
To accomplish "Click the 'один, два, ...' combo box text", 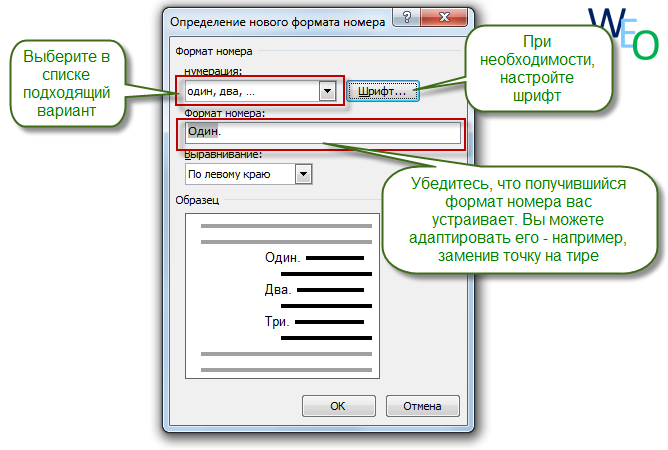I will click(x=248, y=91).
